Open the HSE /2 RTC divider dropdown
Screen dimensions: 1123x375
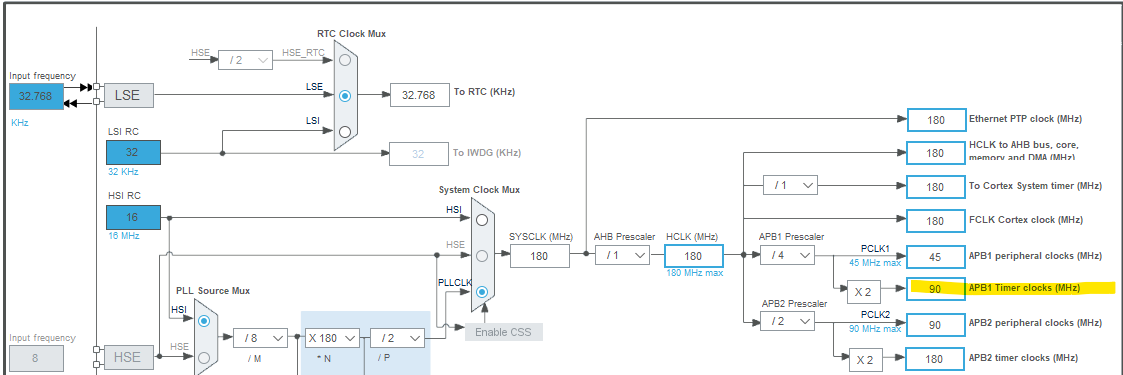coord(246,60)
